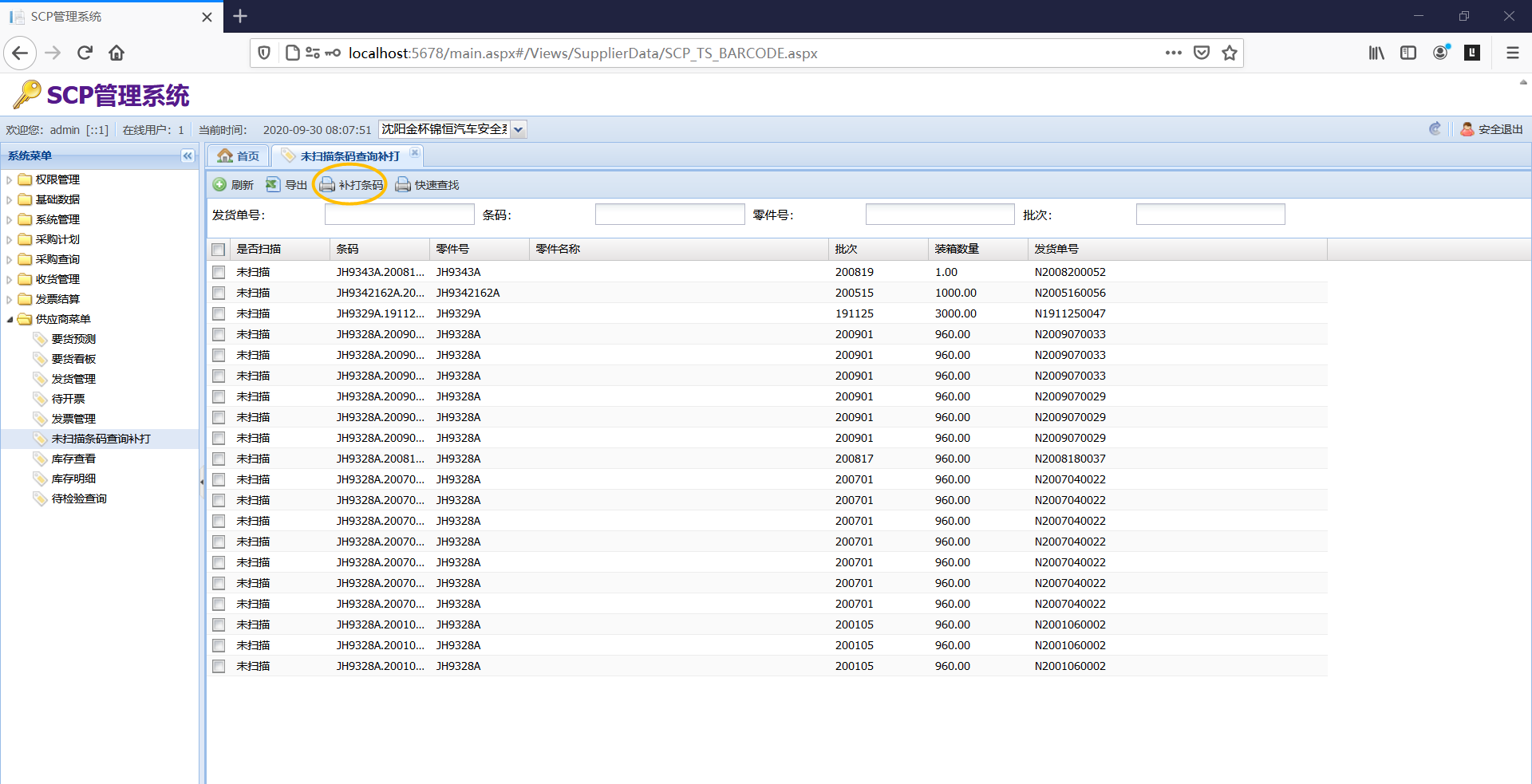Screen dimensions: 1532x784
Task: Open the browser hamburger menu
Action: pos(1512,53)
